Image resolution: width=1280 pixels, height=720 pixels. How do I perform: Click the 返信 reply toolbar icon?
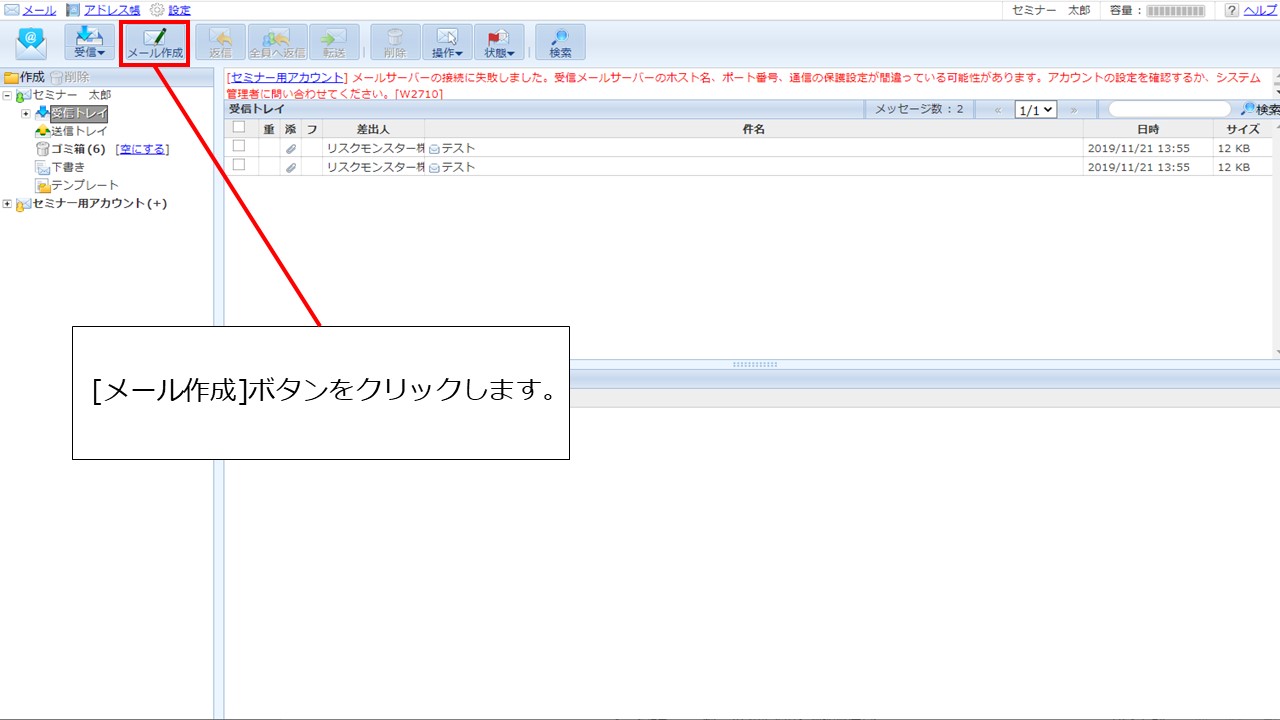220,43
